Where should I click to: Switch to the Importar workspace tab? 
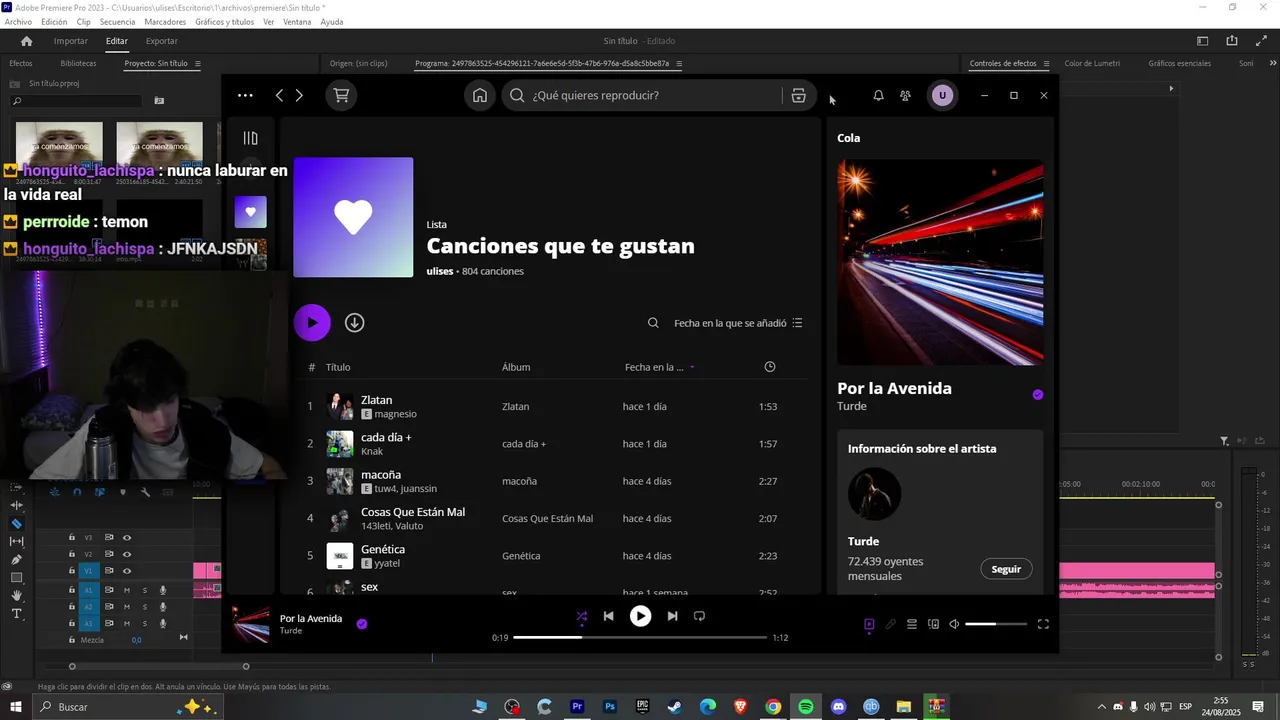click(x=71, y=41)
